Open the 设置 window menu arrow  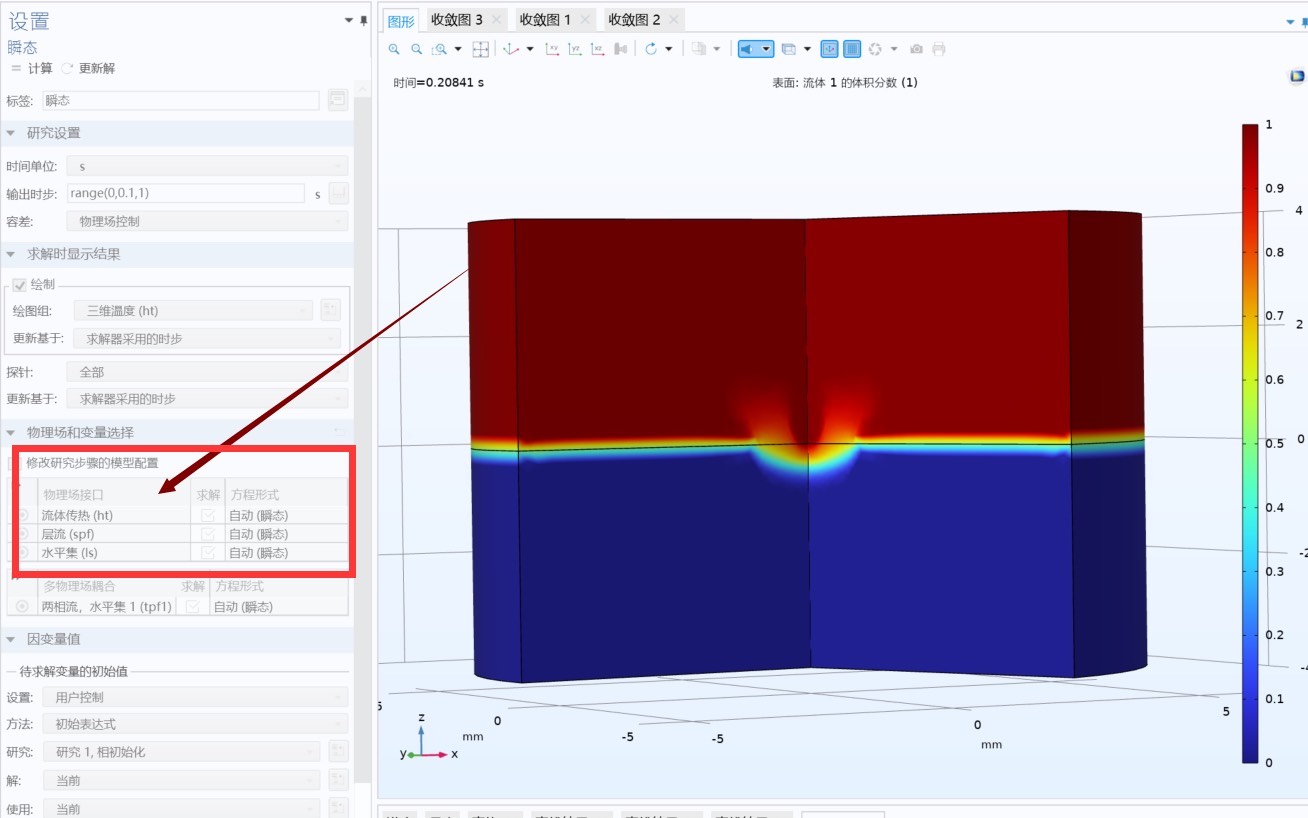348,20
